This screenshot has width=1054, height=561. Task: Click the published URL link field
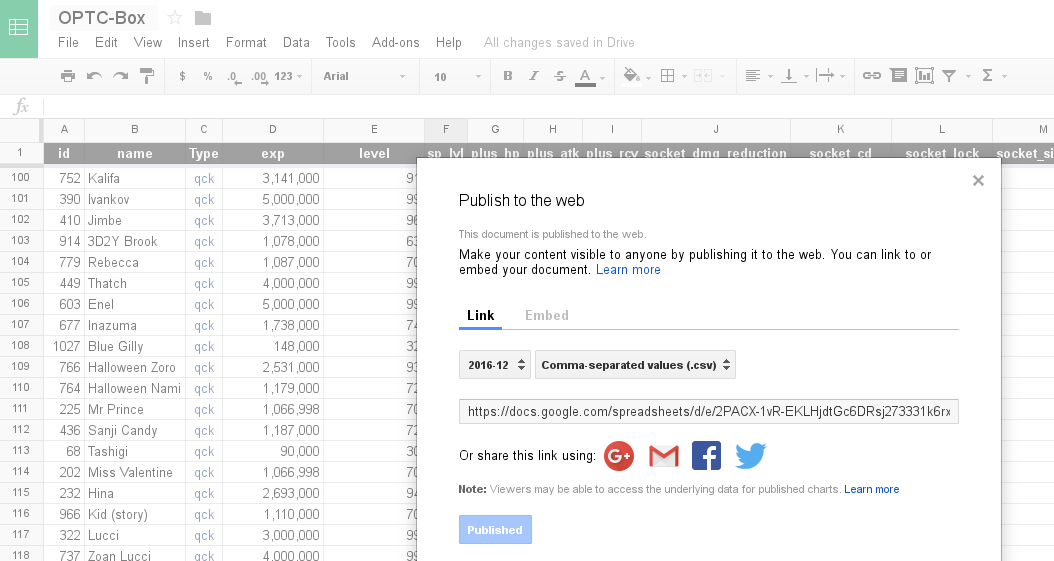708,411
